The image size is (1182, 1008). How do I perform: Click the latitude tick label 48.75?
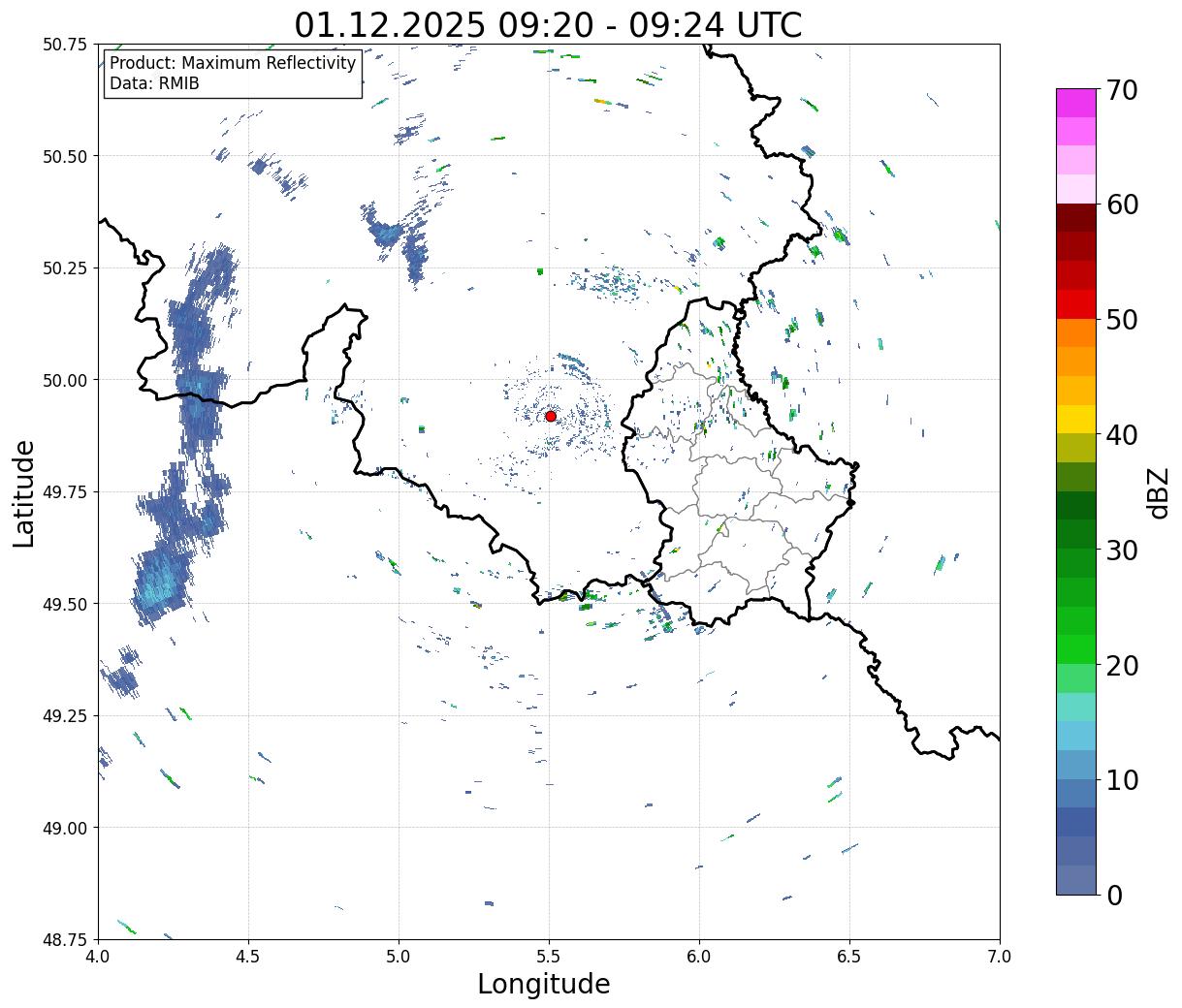click(x=65, y=940)
